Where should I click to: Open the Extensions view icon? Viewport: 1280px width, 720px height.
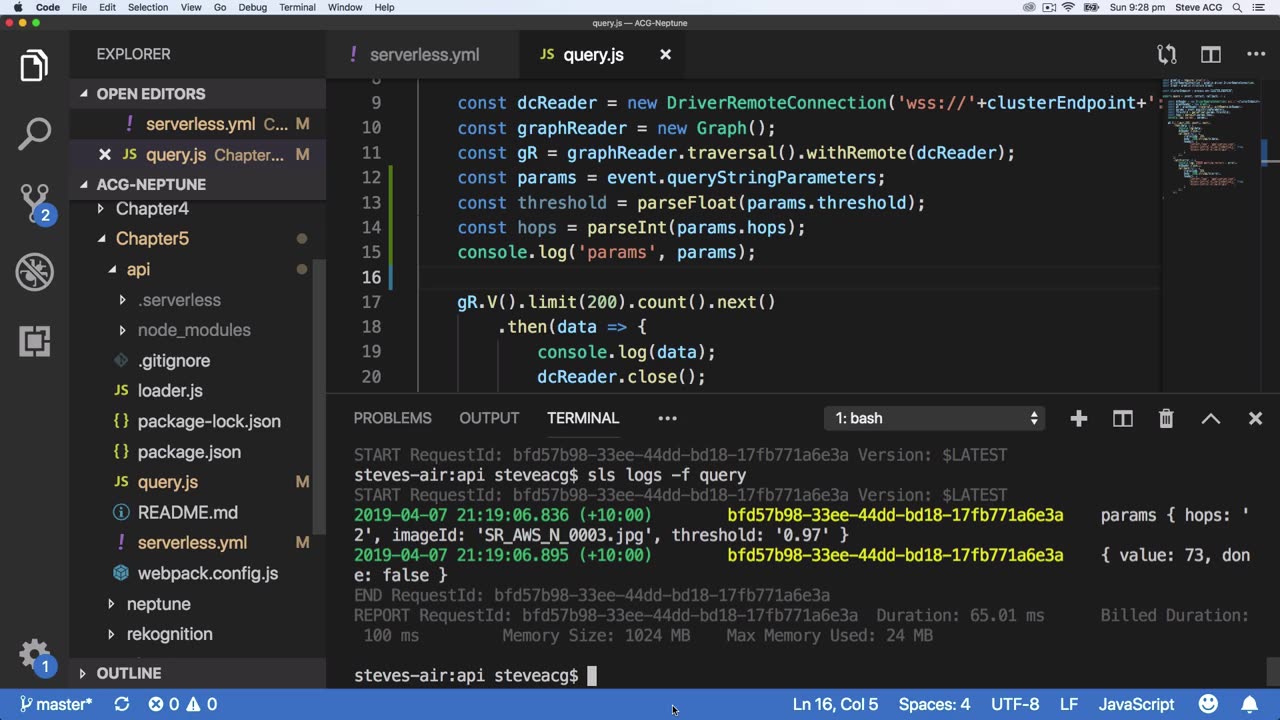[x=34, y=341]
